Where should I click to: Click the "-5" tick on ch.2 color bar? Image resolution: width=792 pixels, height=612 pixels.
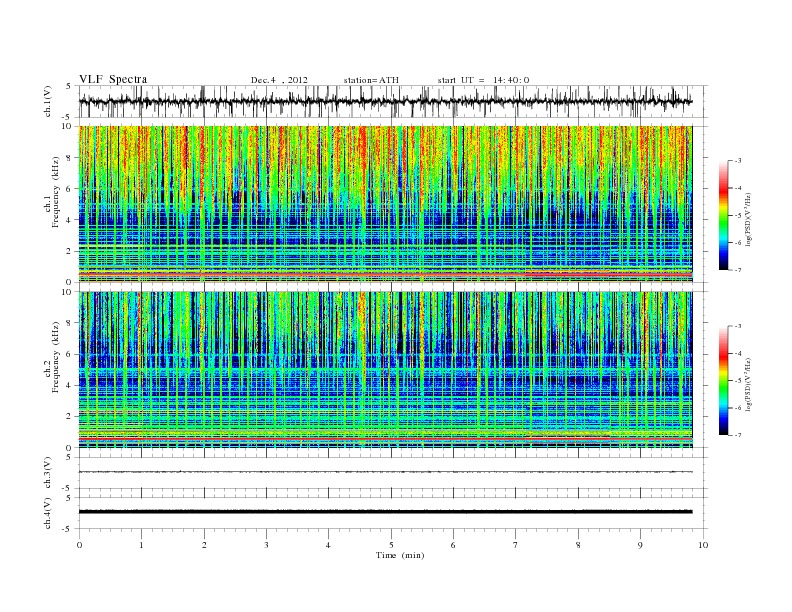coord(738,381)
